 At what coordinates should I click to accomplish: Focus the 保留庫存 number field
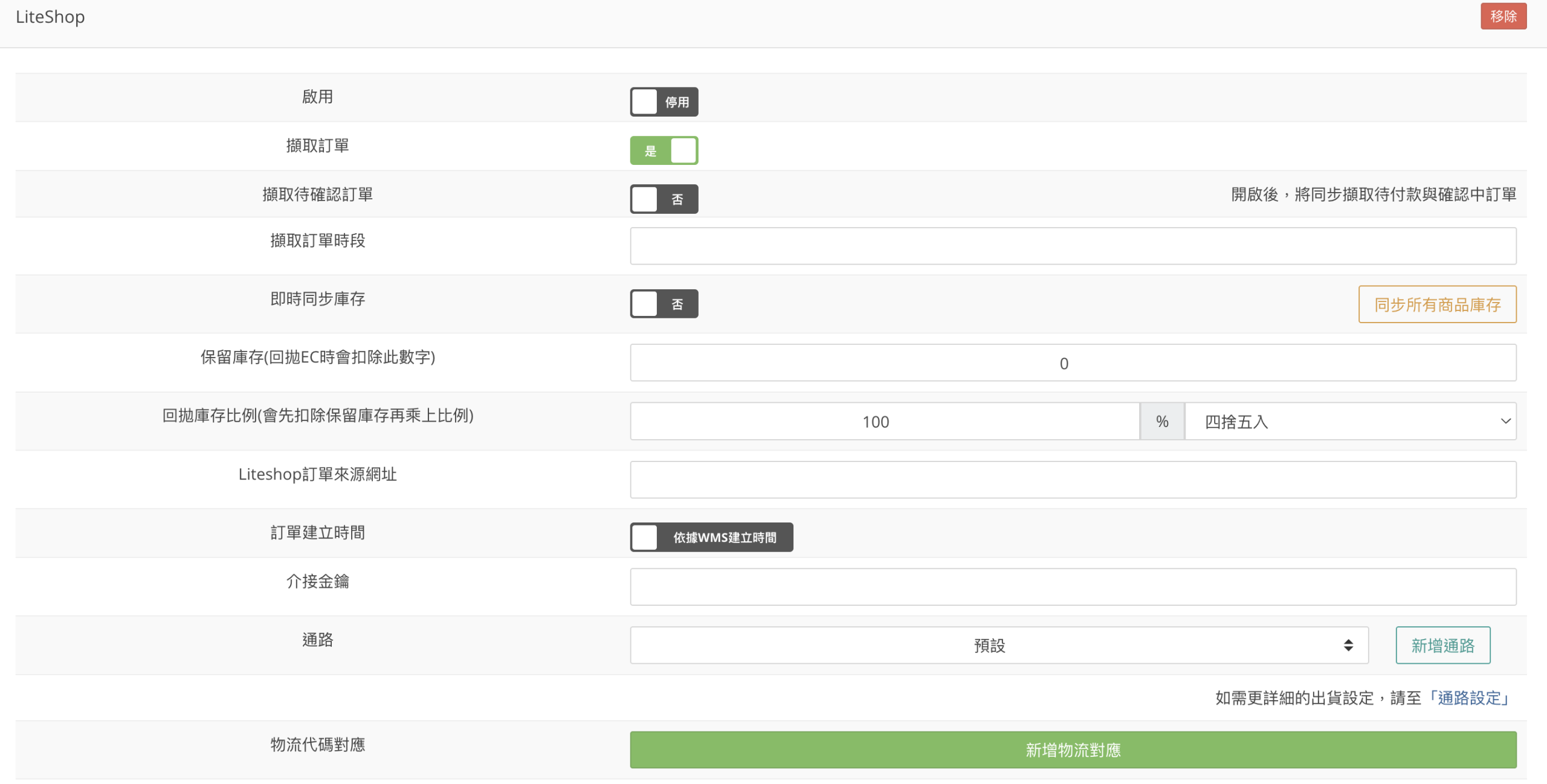(x=1073, y=363)
